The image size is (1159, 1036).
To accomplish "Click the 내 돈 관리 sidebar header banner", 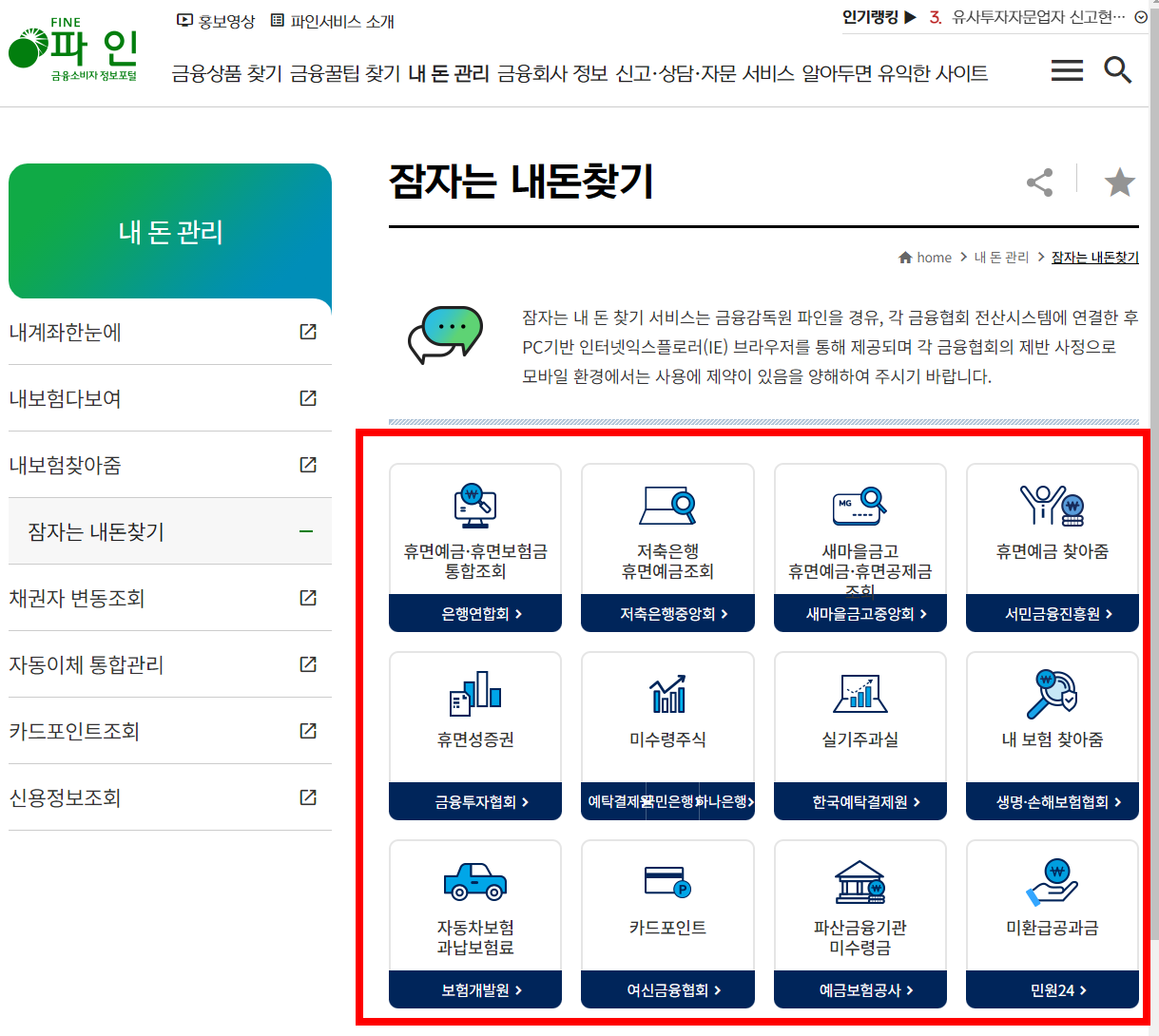I will tap(170, 231).
